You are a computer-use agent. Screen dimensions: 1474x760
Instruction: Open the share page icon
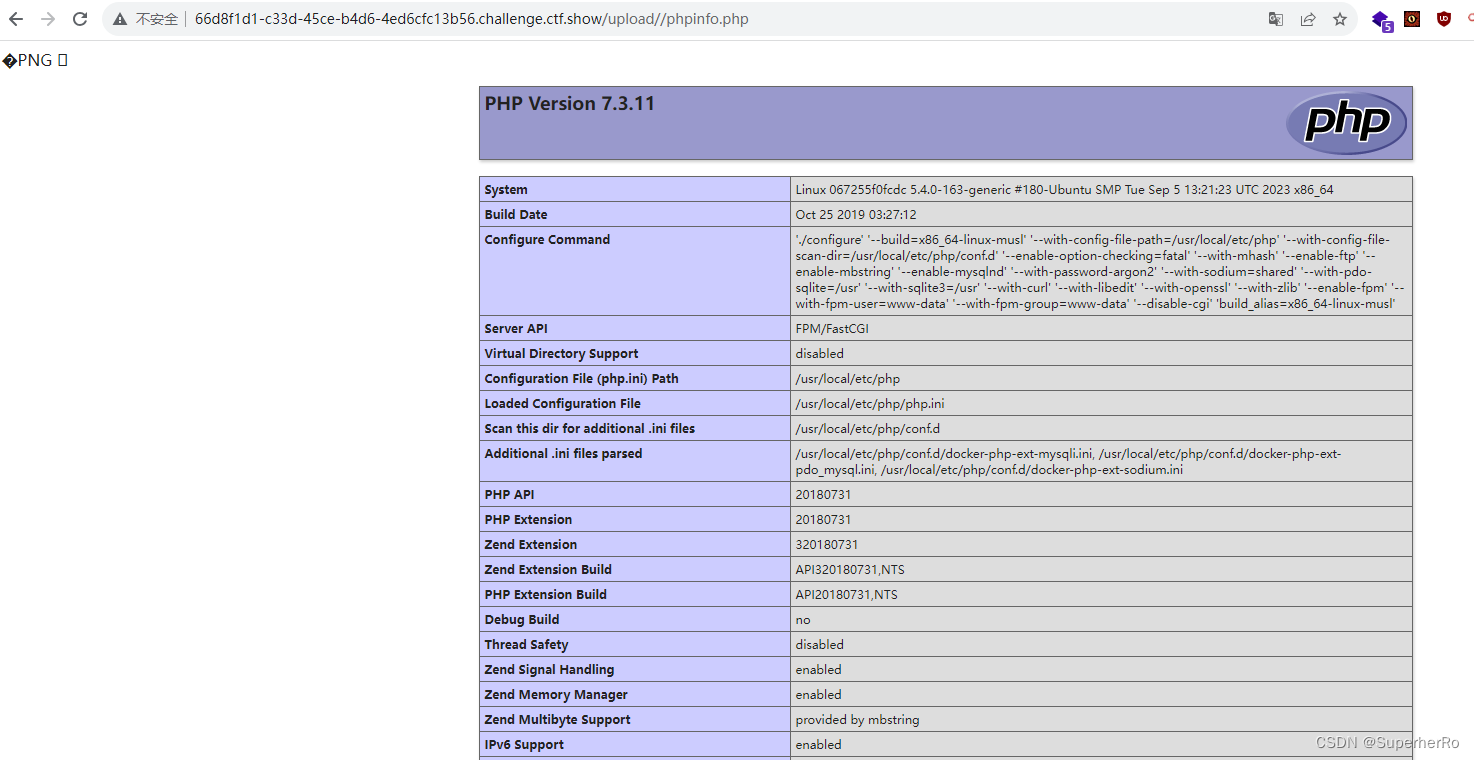click(x=1308, y=19)
